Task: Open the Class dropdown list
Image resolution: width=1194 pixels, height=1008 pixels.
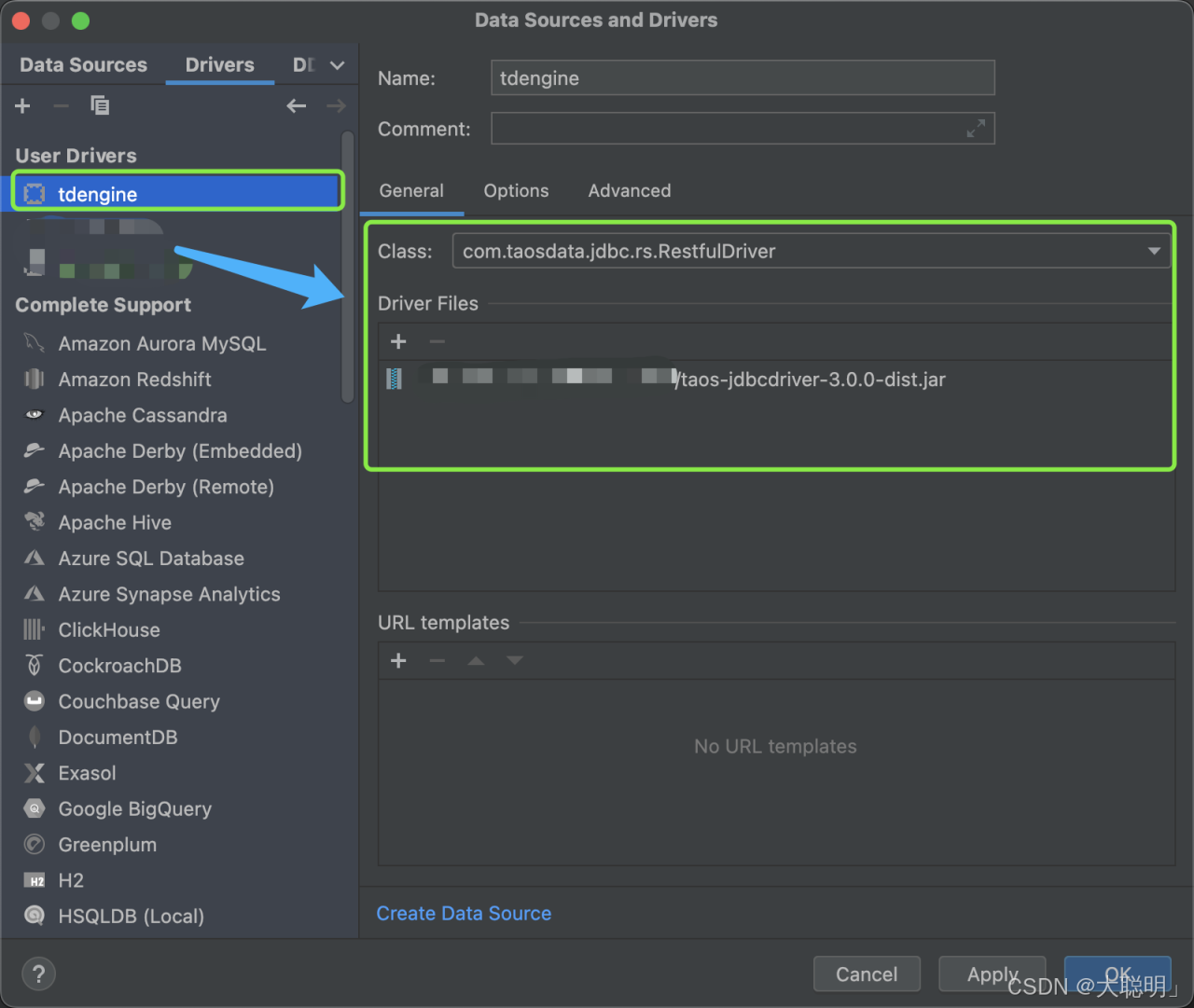Action: [x=1154, y=251]
